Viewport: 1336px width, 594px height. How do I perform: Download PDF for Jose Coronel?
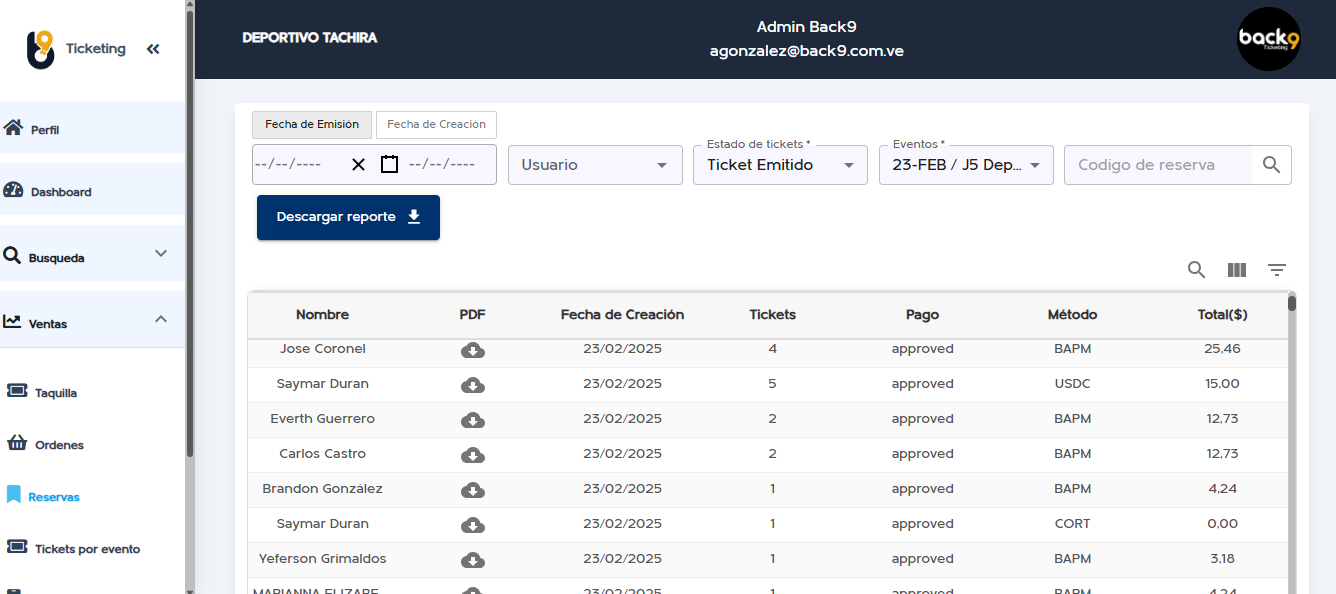tap(473, 350)
